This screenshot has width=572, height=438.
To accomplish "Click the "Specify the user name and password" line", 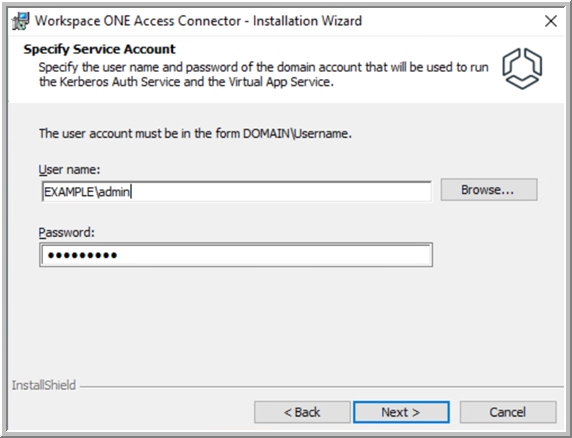I will pos(263,67).
